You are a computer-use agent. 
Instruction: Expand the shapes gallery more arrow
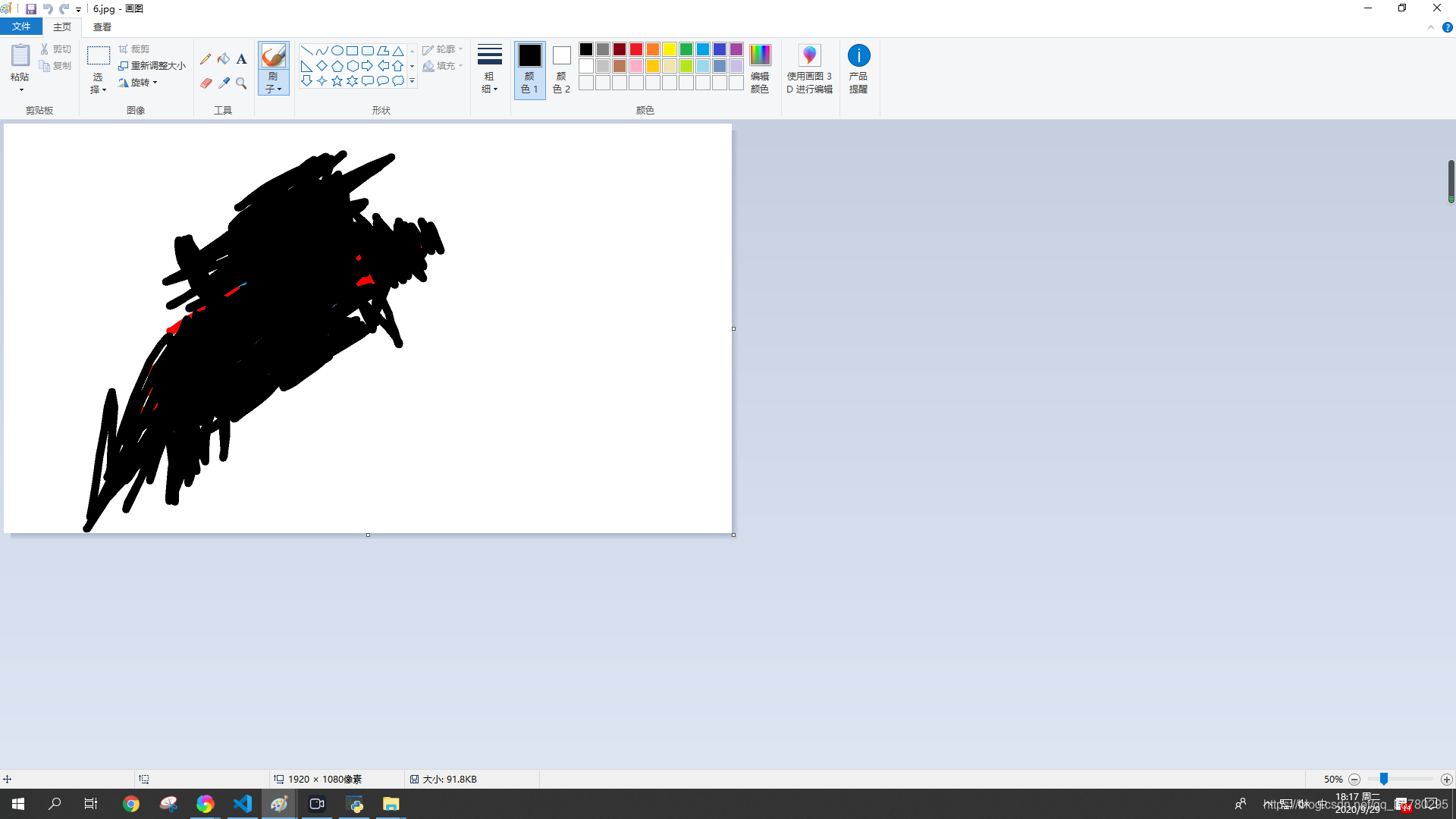coord(413,81)
